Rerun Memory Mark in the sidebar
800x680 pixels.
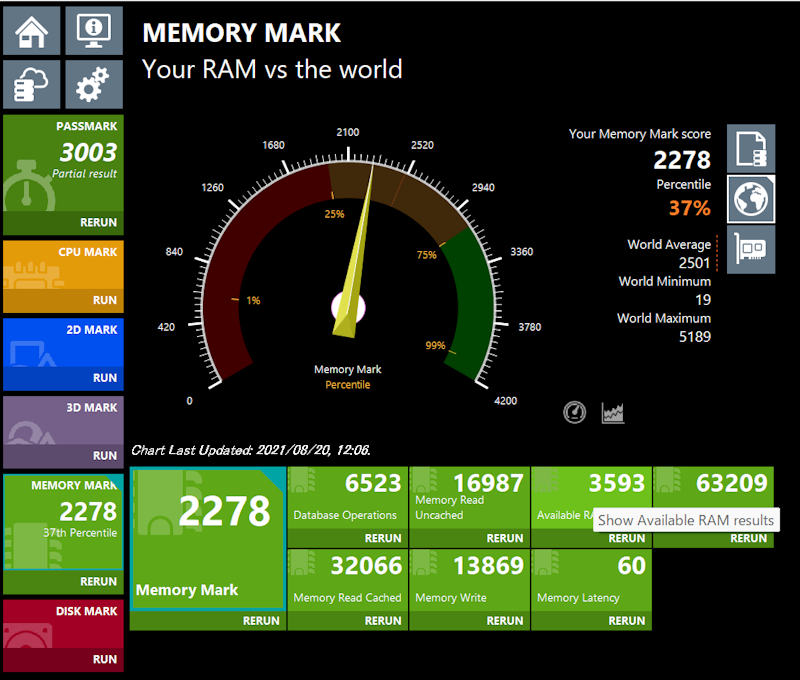[63, 582]
